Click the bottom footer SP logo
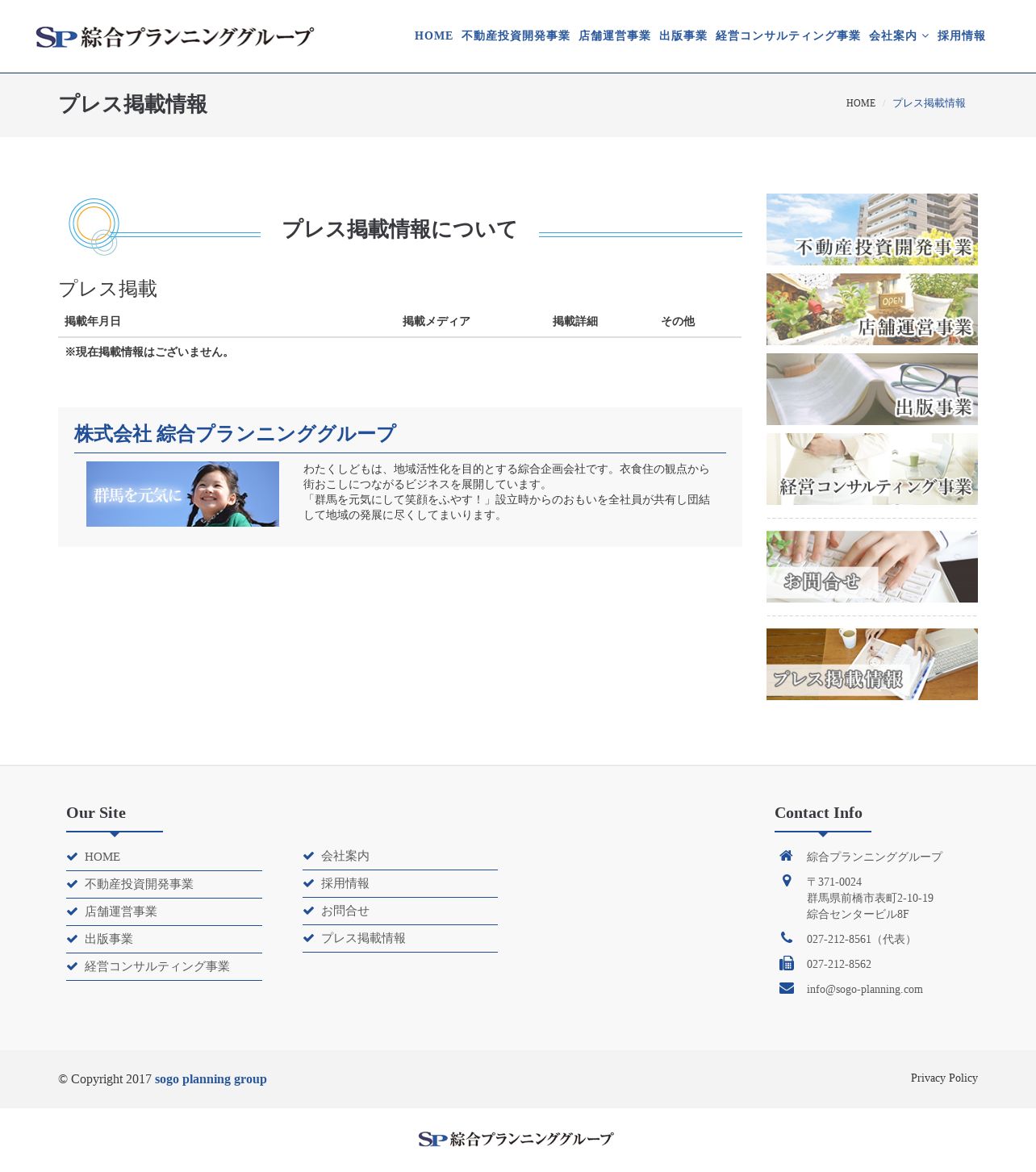1036x1172 pixels. pyautogui.click(x=516, y=1139)
